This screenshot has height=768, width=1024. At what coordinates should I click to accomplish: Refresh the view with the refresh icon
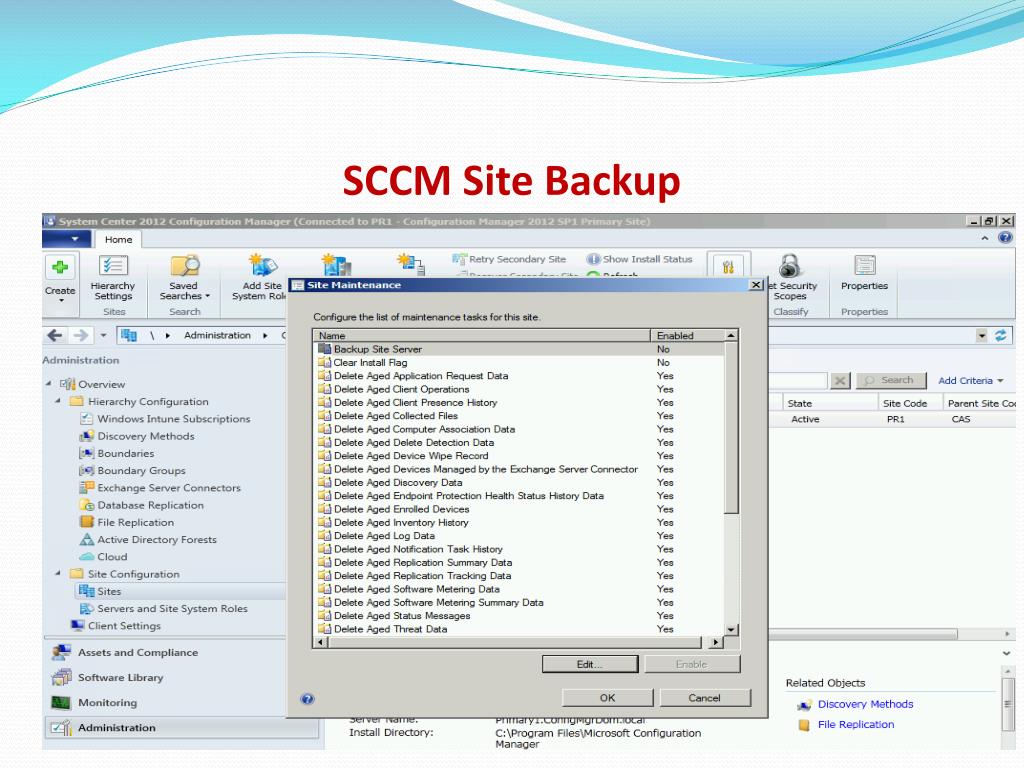(1000, 336)
